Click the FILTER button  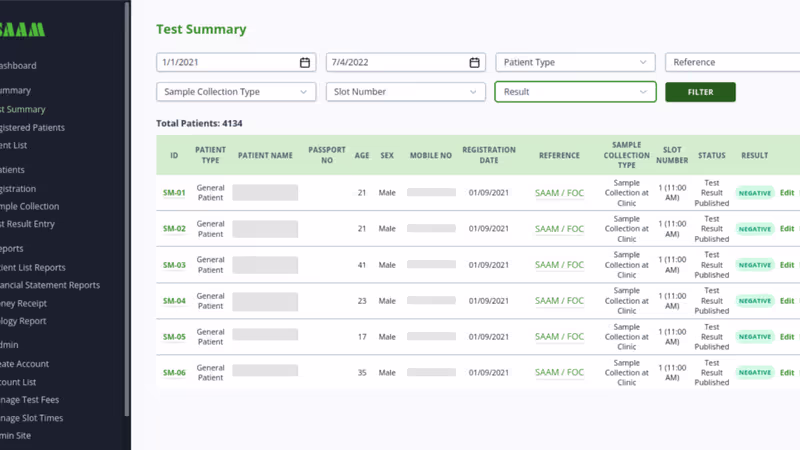(x=700, y=92)
